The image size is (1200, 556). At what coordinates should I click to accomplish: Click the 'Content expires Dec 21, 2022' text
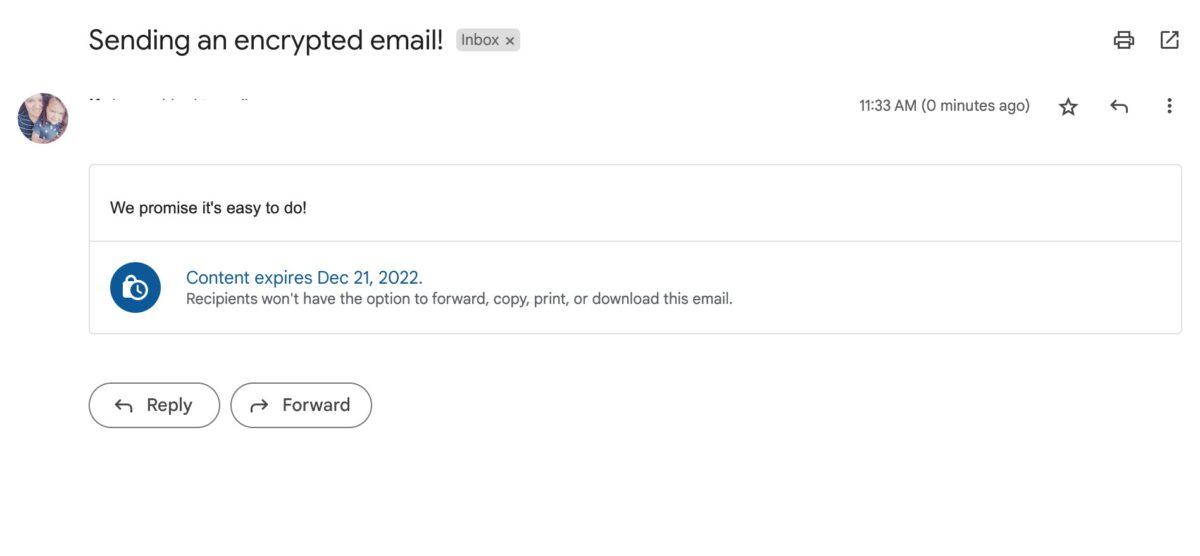point(304,278)
